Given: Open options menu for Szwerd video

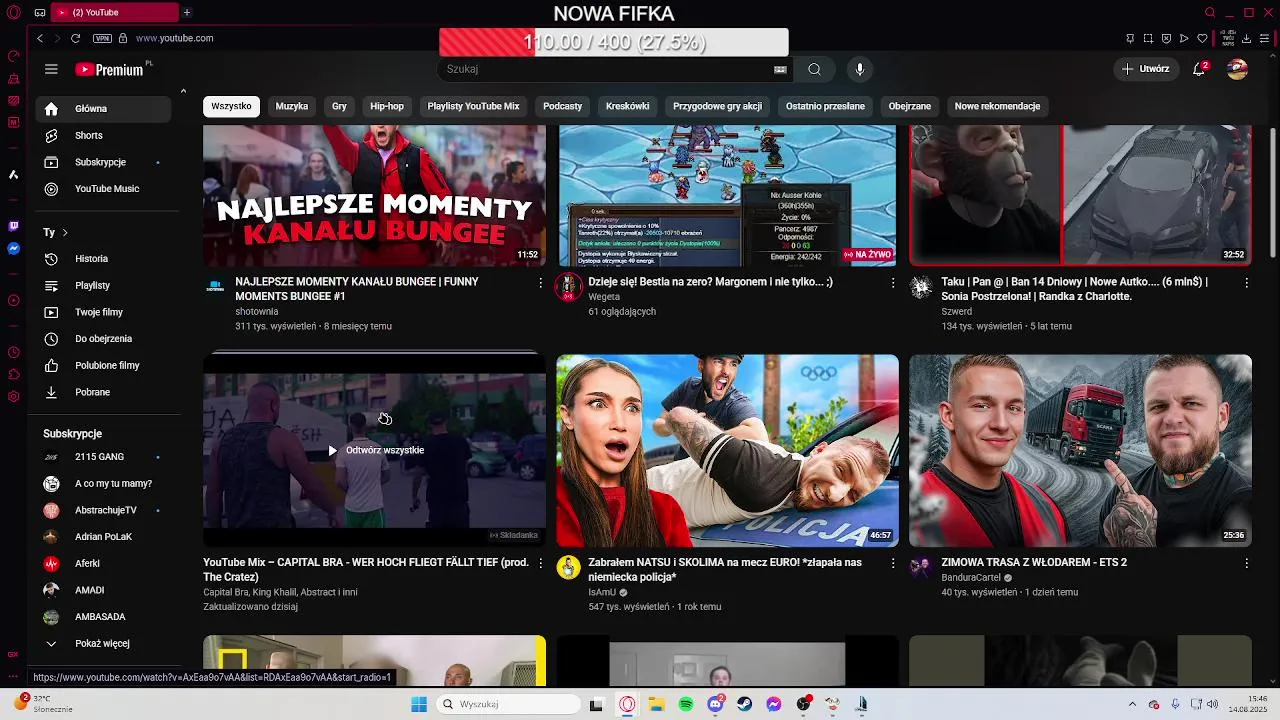Looking at the screenshot, I should tap(1246, 283).
